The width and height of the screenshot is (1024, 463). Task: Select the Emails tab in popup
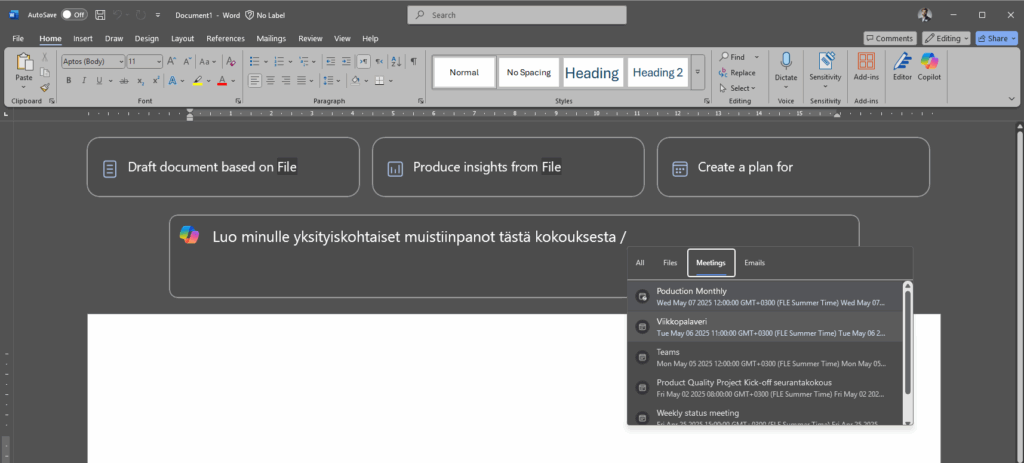tap(754, 263)
